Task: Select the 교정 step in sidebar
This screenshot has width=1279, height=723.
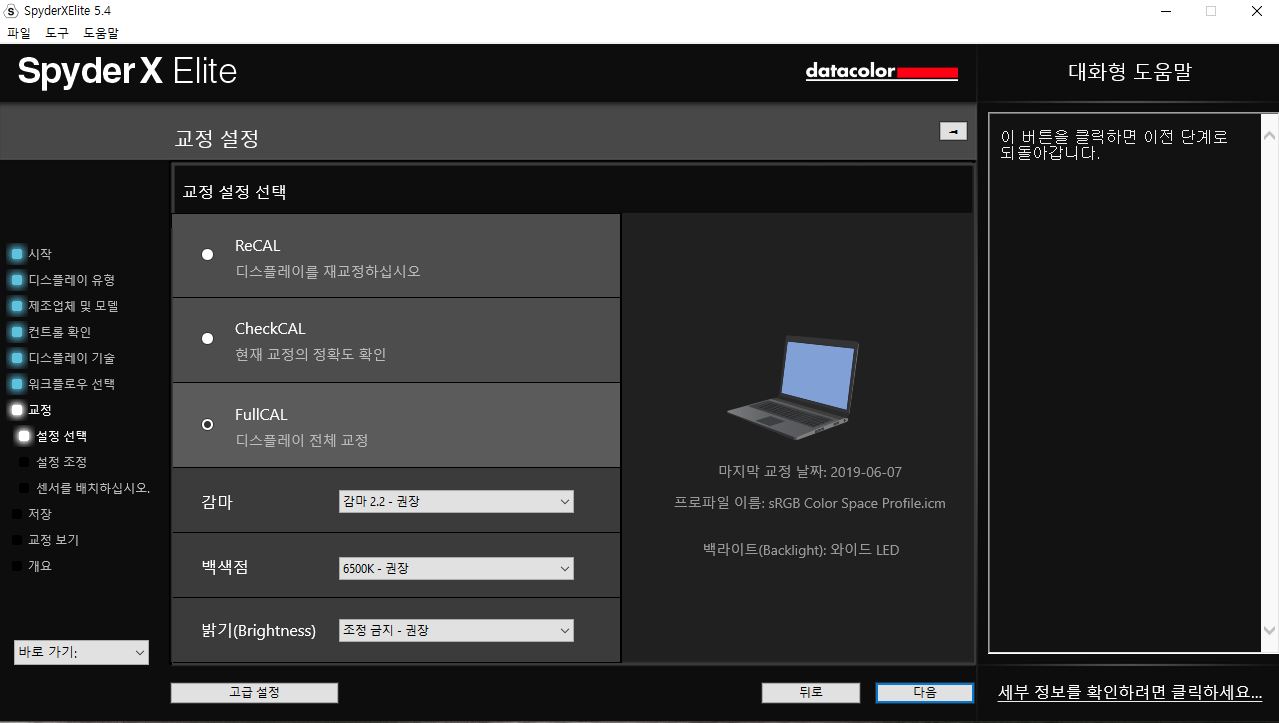Action: pyautogui.click(x=31, y=410)
